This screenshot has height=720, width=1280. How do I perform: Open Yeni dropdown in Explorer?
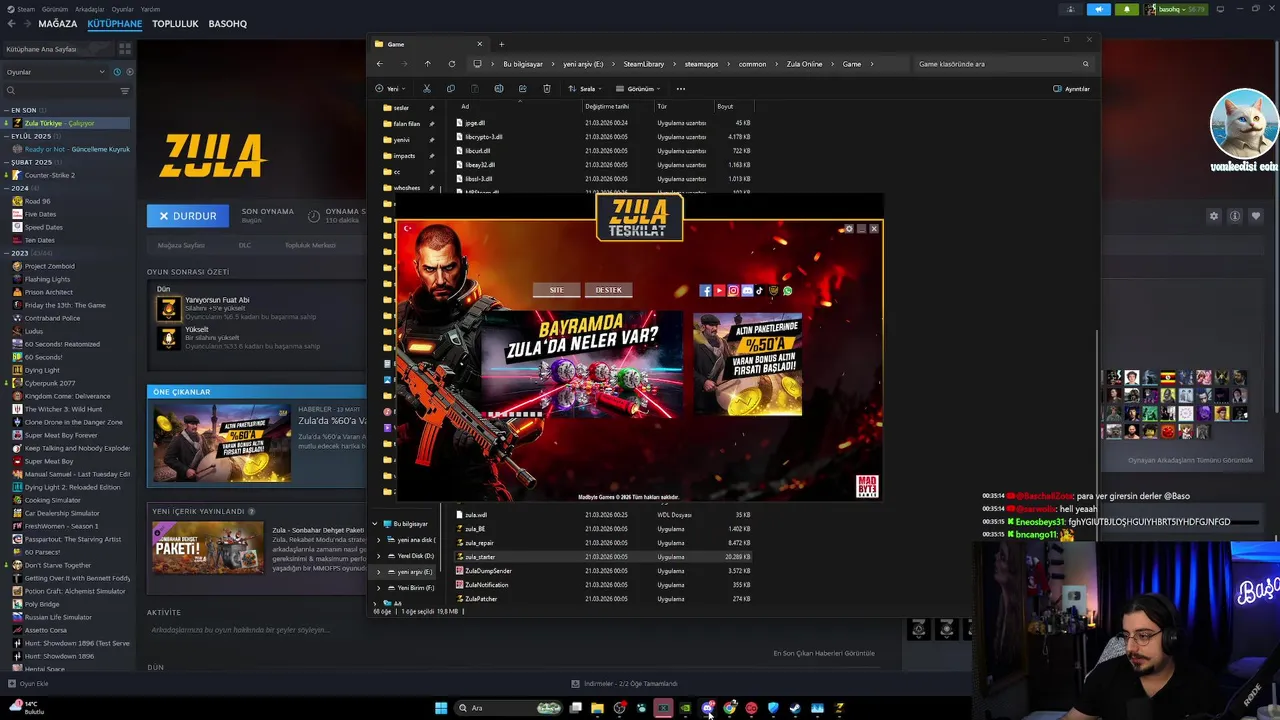coord(391,89)
